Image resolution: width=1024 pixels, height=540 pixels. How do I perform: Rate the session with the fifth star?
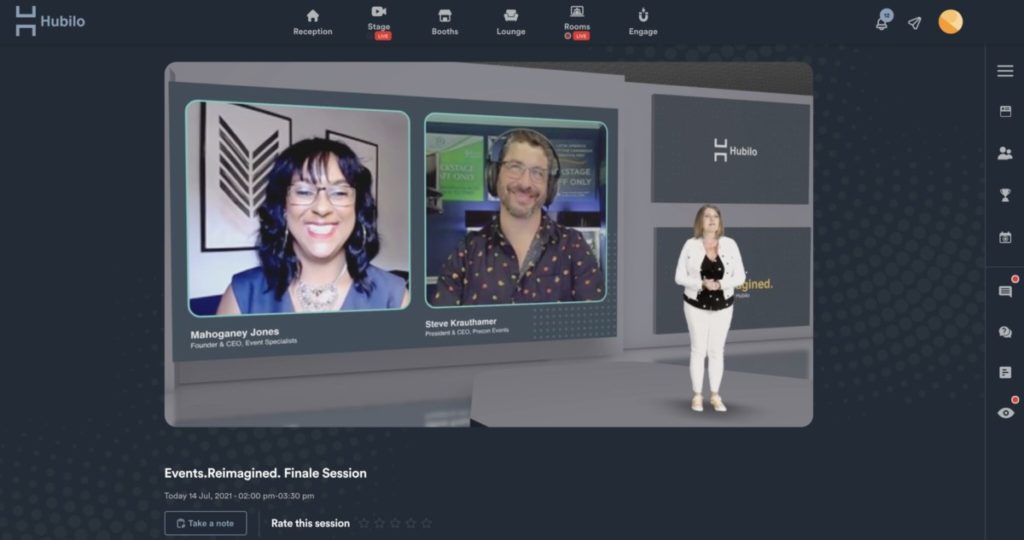(x=426, y=523)
